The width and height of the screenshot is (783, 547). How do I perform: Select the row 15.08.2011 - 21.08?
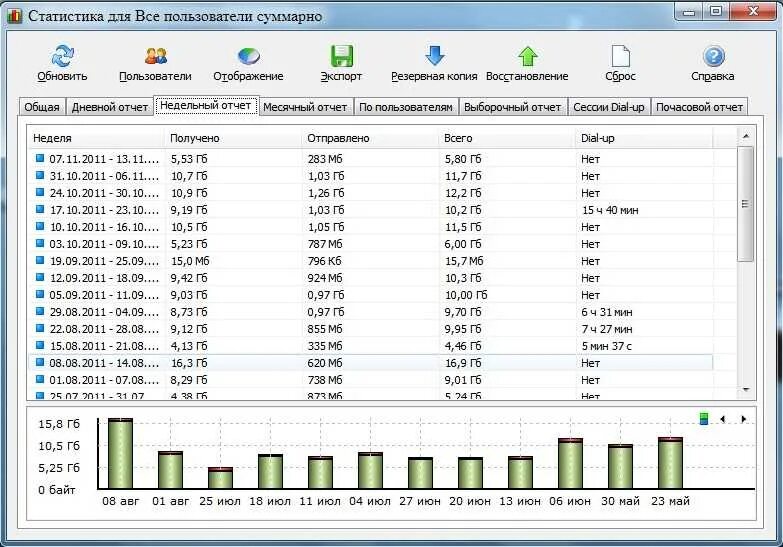click(x=371, y=346)
